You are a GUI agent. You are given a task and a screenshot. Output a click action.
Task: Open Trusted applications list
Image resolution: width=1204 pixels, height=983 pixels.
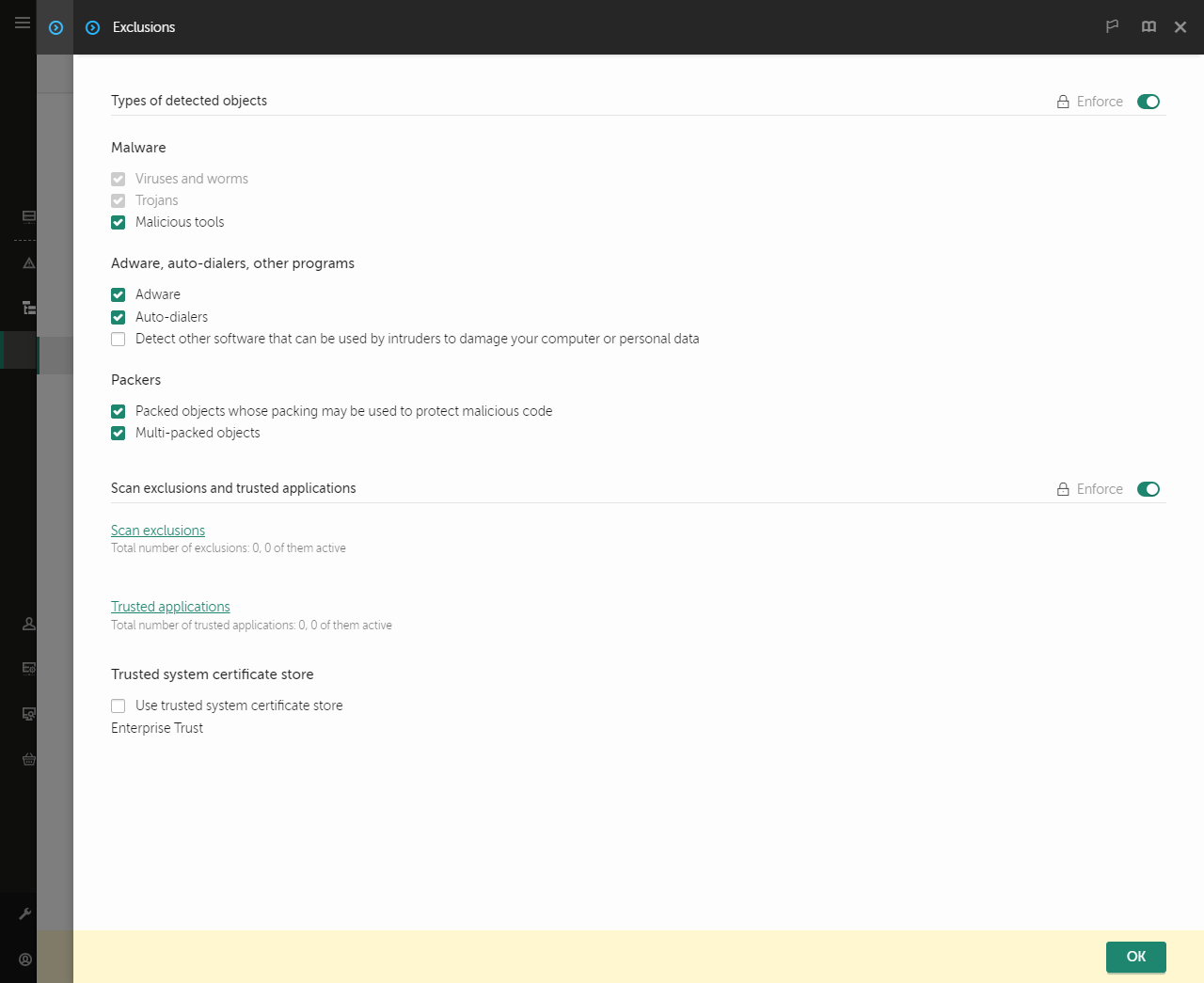(x=170, y=606)
